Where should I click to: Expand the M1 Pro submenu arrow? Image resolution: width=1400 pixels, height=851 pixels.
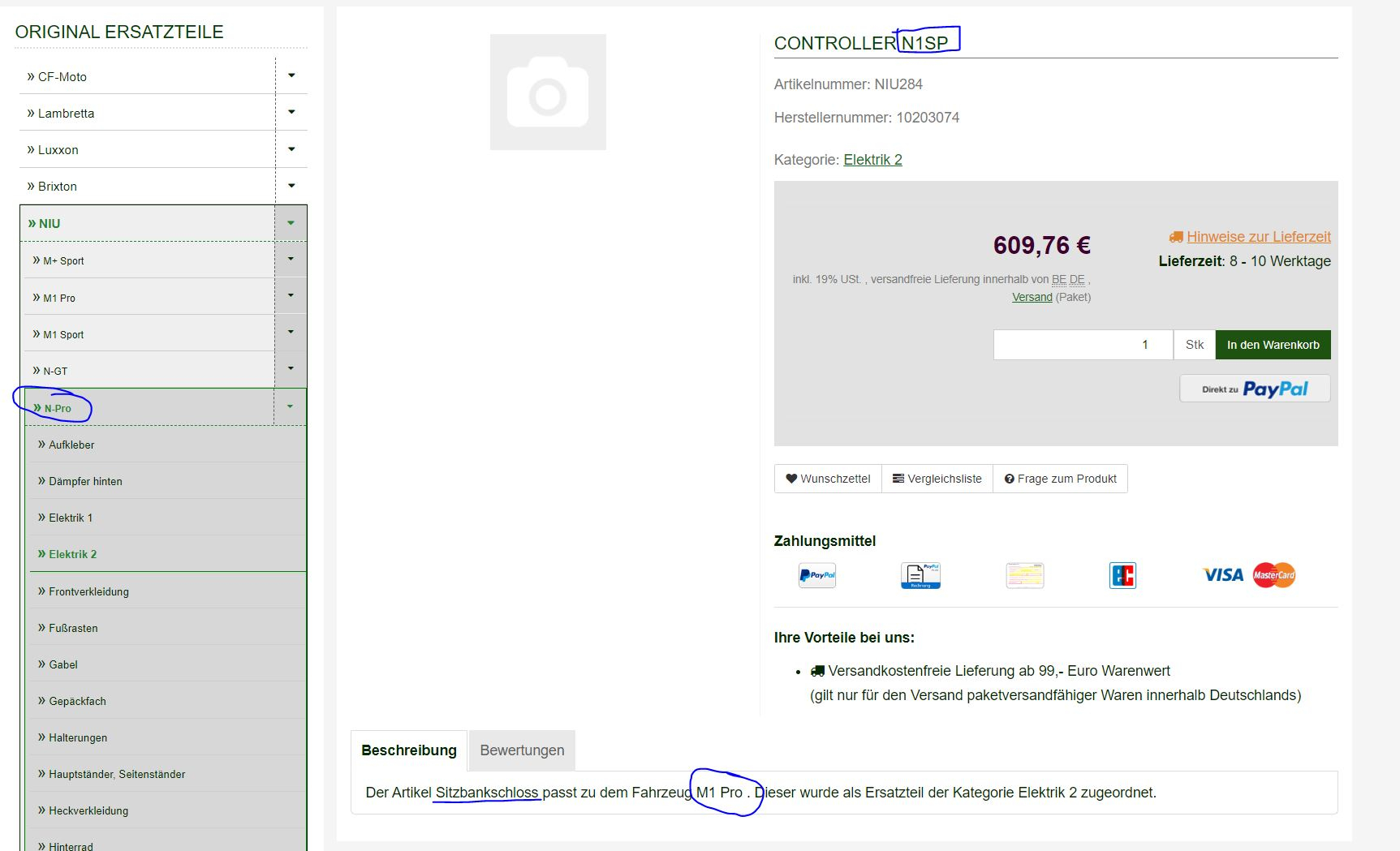pos(291,296)
